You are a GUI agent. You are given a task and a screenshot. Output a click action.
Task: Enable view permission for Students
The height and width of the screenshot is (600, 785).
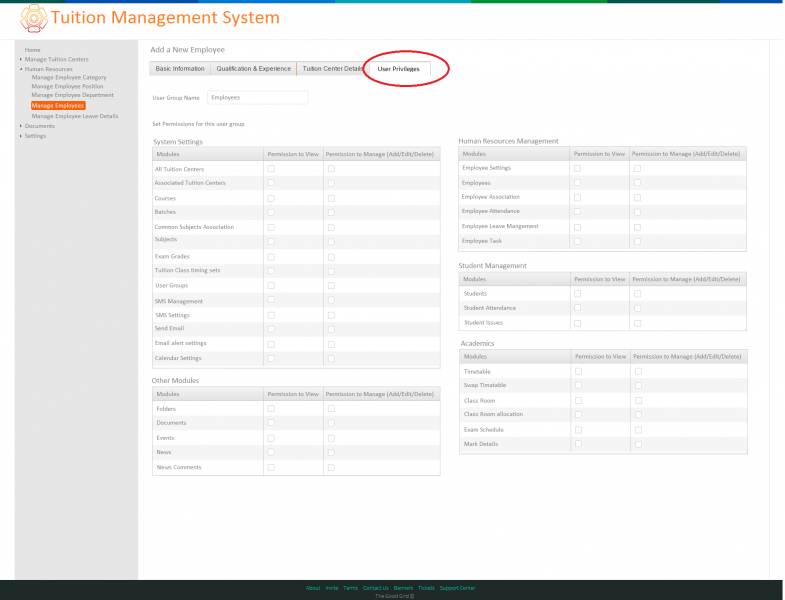pos(577,293)
